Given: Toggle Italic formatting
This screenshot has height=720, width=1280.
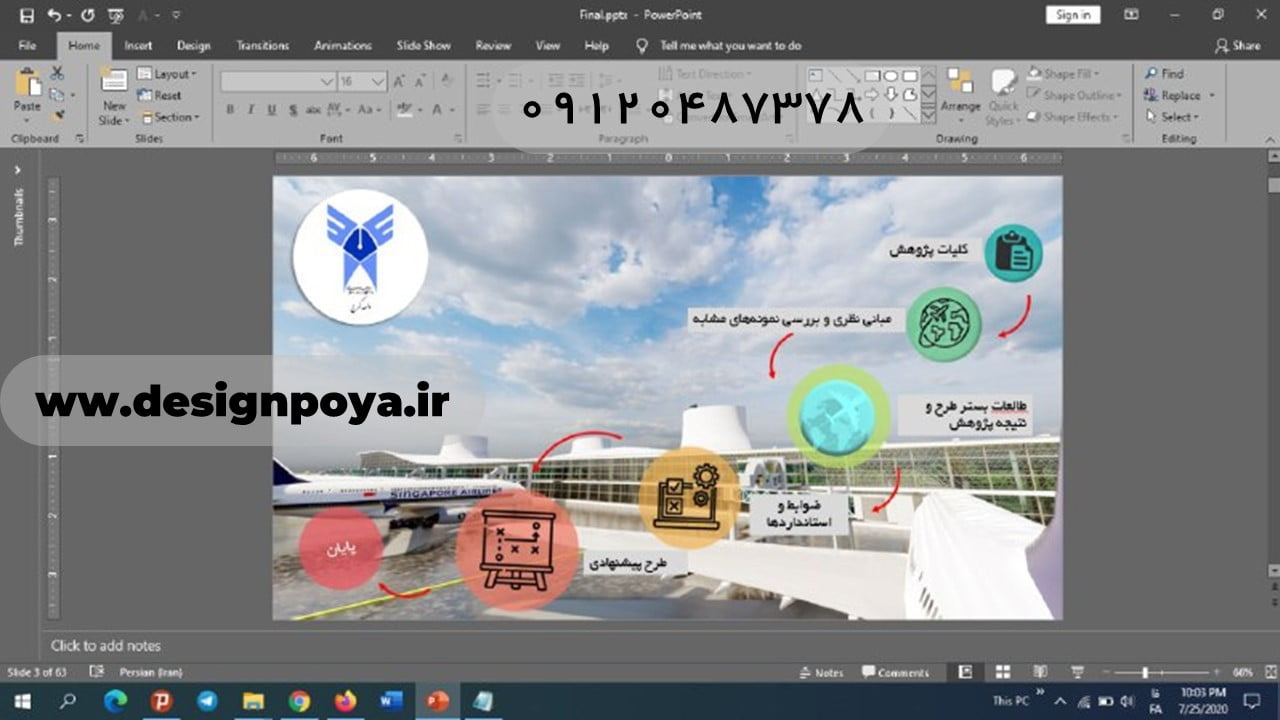Looking at the screenshot, I should pos(250,110).
